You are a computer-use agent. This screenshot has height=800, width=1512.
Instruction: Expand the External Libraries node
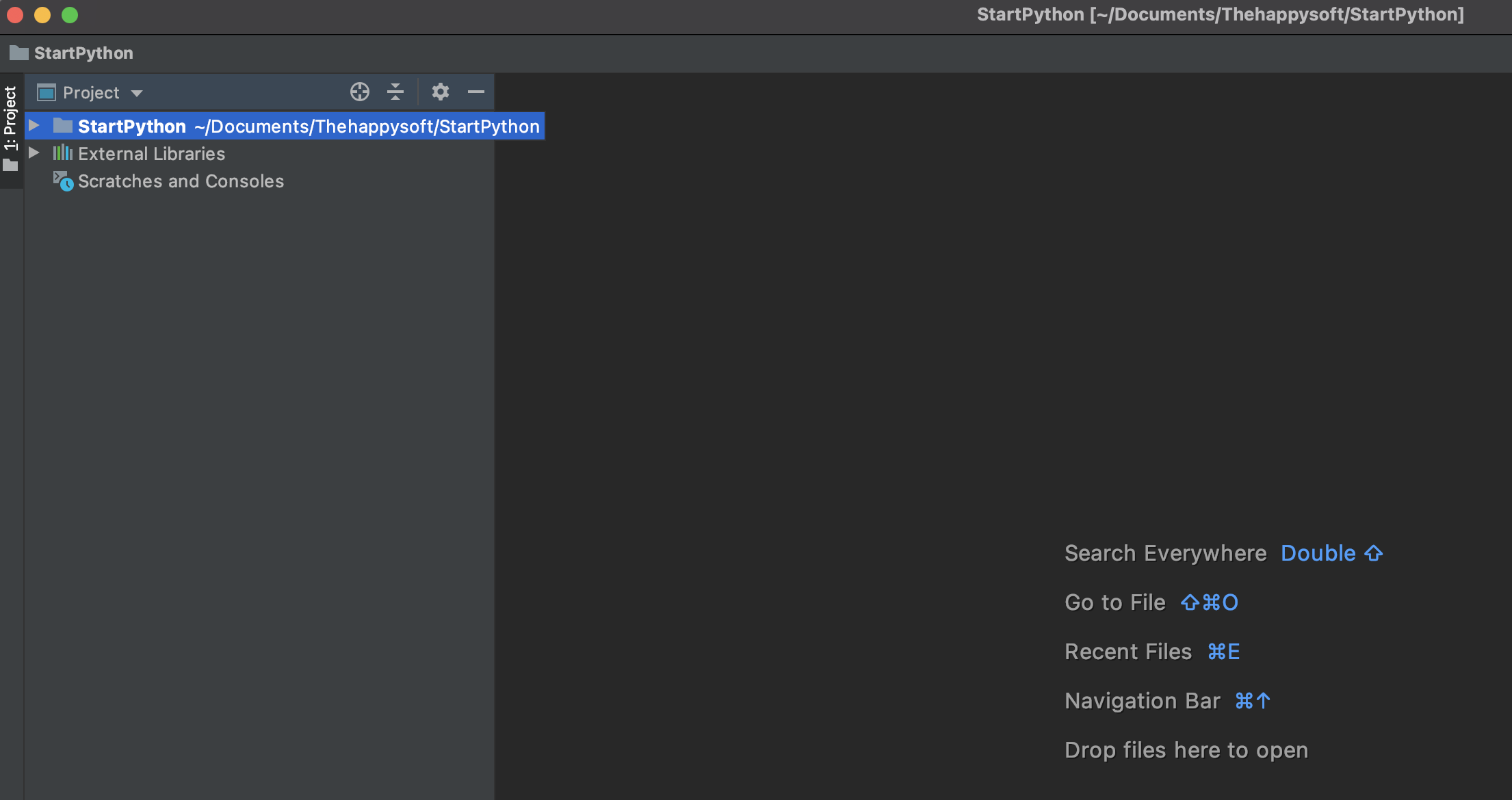(x=34, y=153)
